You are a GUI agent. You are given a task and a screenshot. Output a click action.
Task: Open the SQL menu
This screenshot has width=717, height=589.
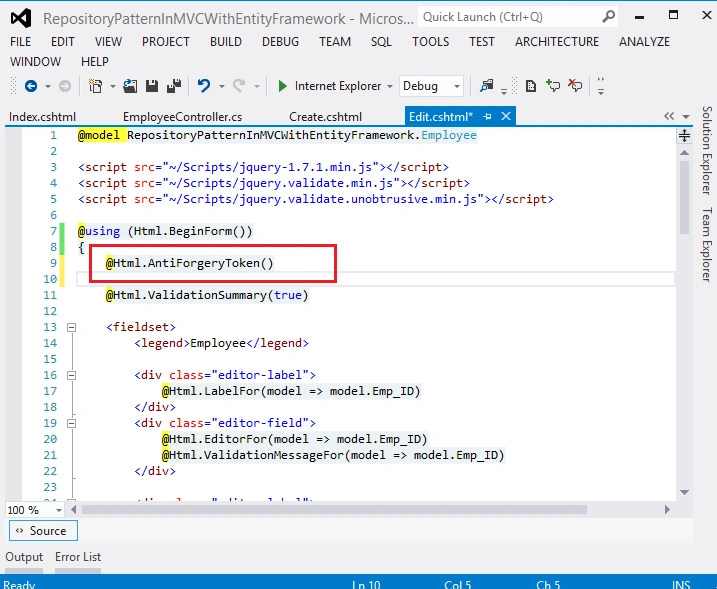[x=381, y=42]
